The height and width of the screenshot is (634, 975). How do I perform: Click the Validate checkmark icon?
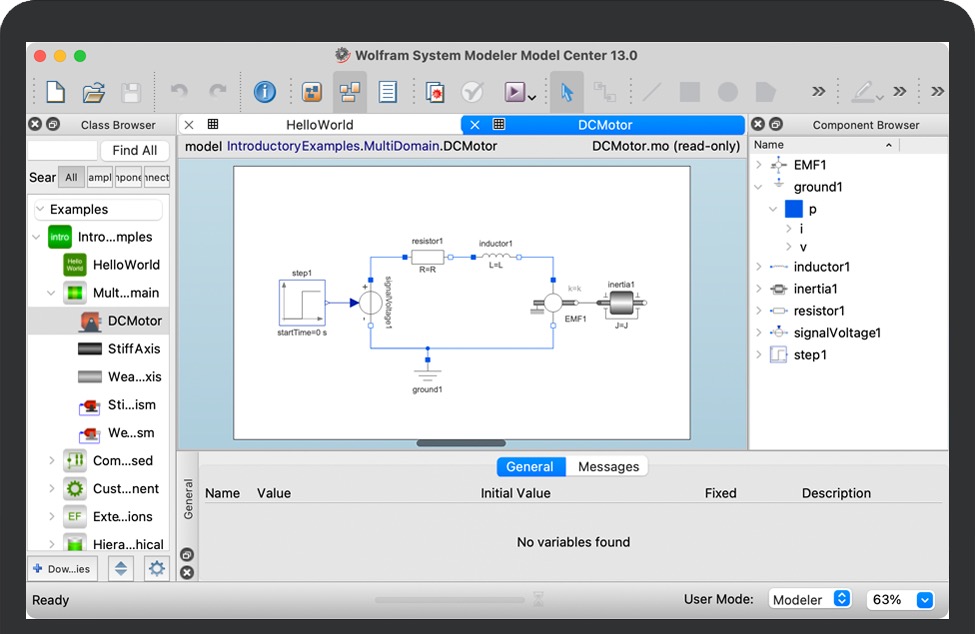point(472,92)
